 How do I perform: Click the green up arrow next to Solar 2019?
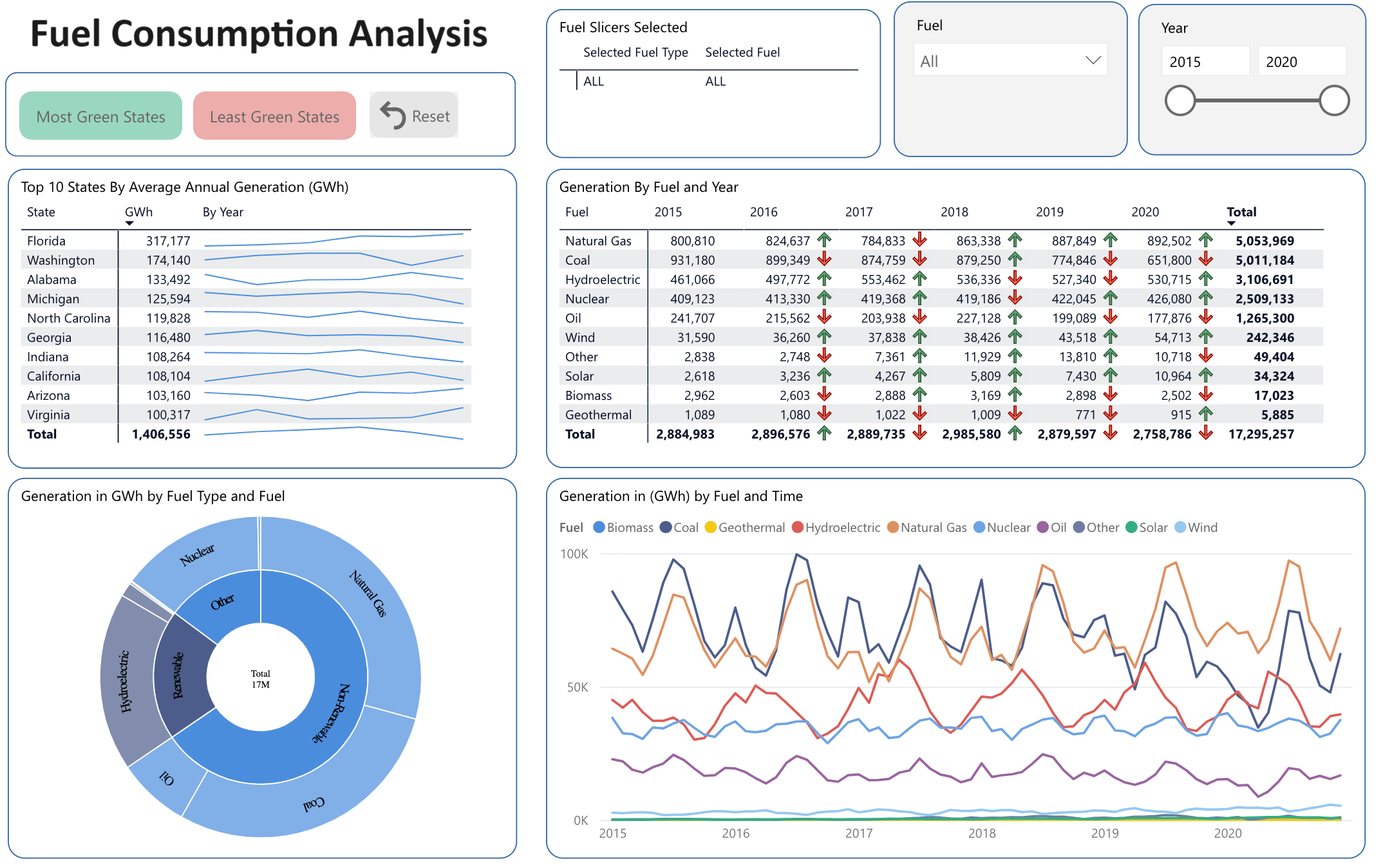1109,375
